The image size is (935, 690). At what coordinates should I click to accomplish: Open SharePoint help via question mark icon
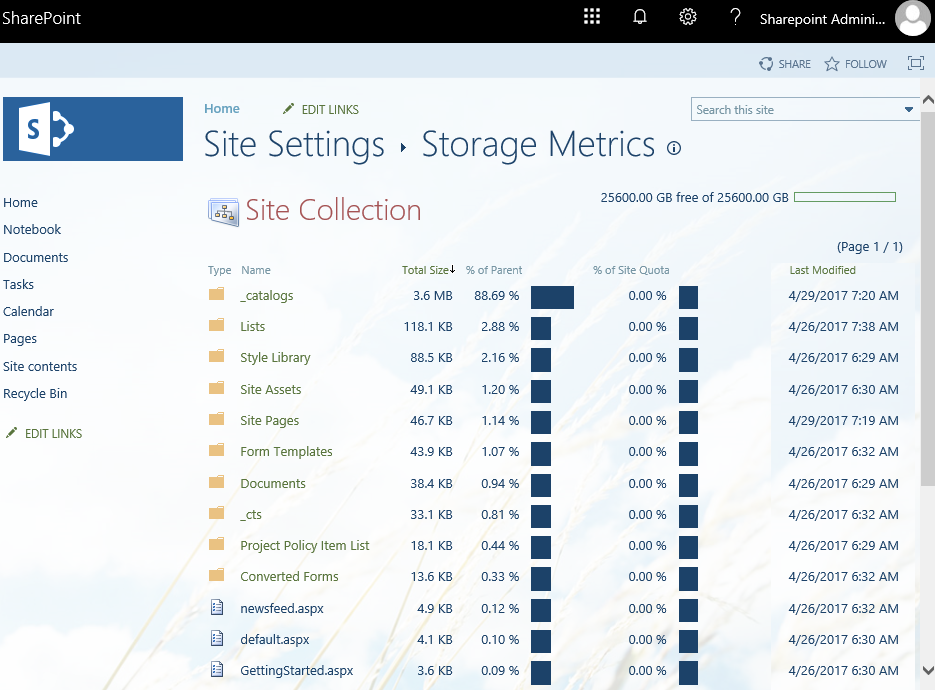(x=735, y=16)
